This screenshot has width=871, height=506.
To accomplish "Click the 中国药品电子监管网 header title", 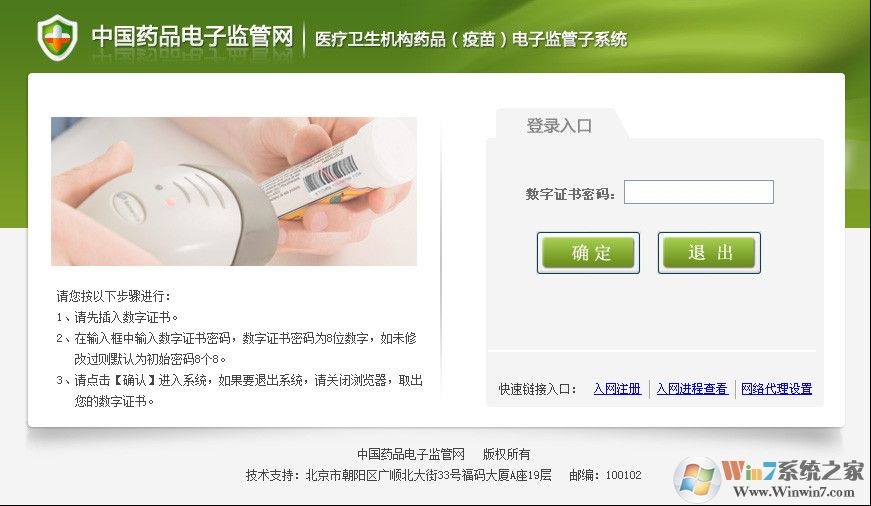I will pos(192,37).
